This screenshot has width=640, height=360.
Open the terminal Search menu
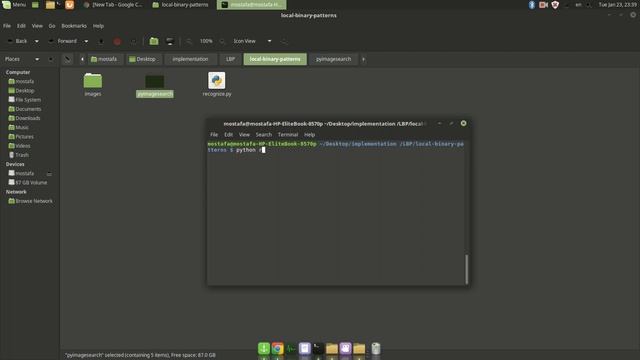(264, 134)
